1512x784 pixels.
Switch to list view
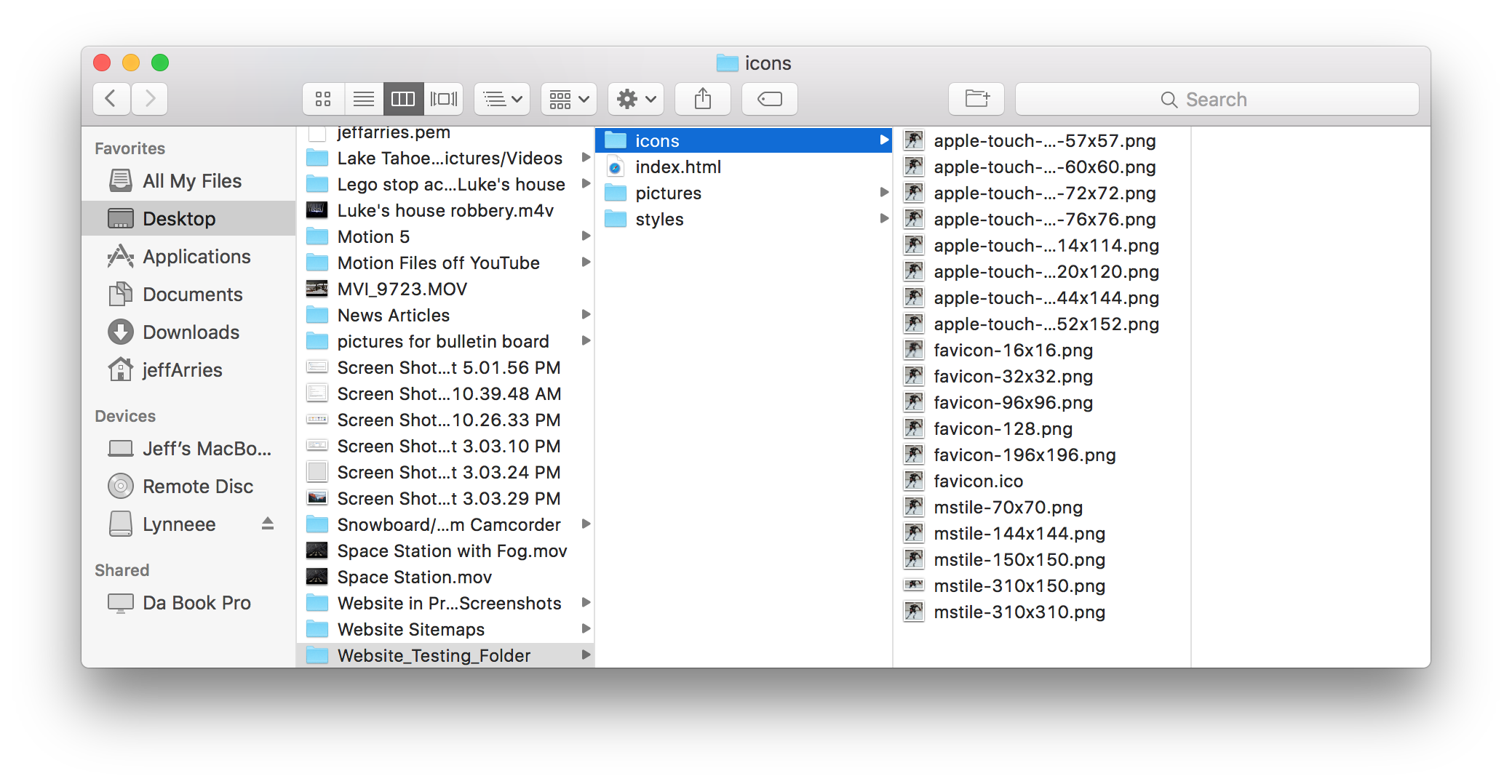364,99
